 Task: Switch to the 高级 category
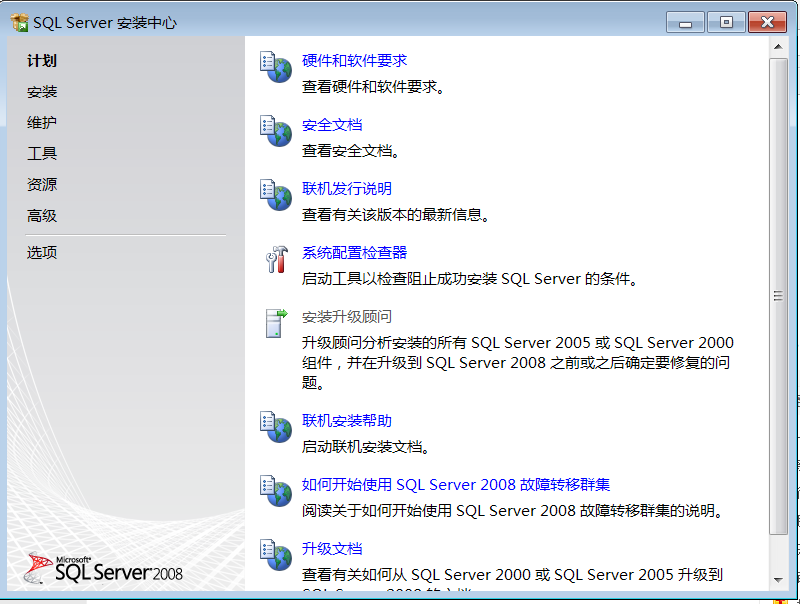point(42,216)
